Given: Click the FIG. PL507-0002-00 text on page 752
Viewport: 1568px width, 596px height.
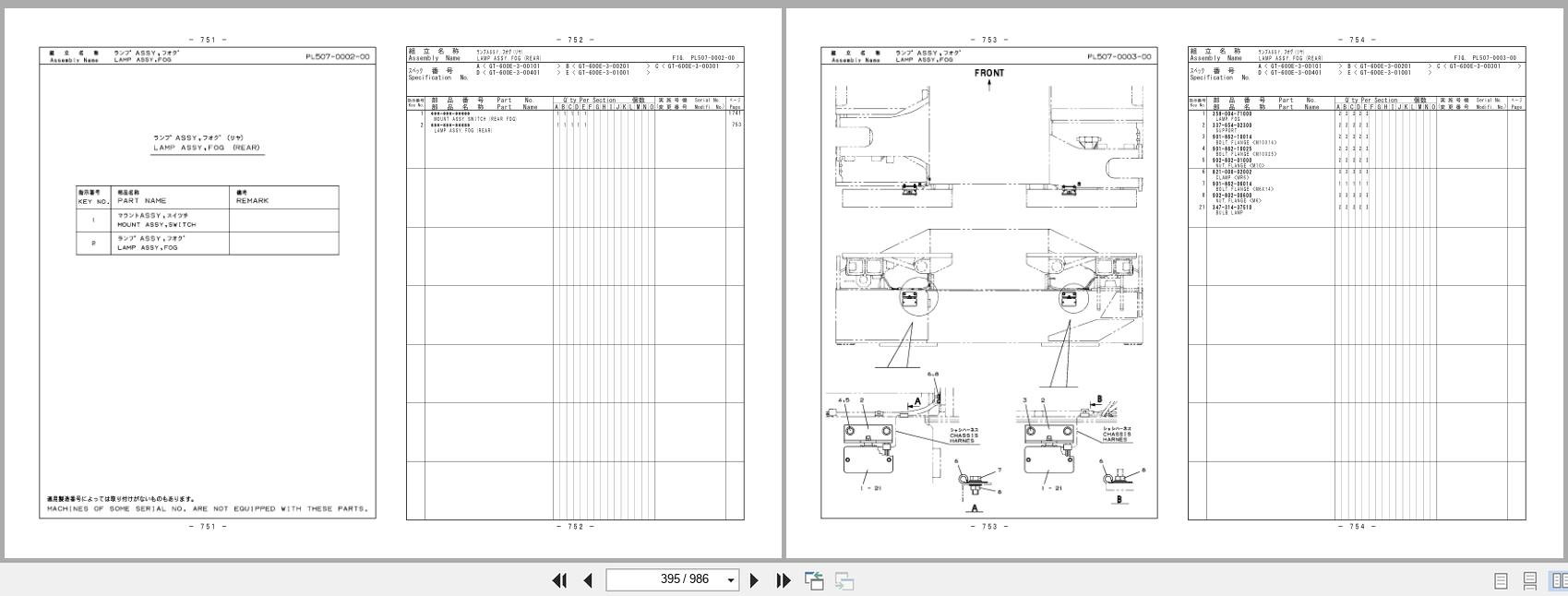Looking at the screenshot, I should tap(703, 58).
